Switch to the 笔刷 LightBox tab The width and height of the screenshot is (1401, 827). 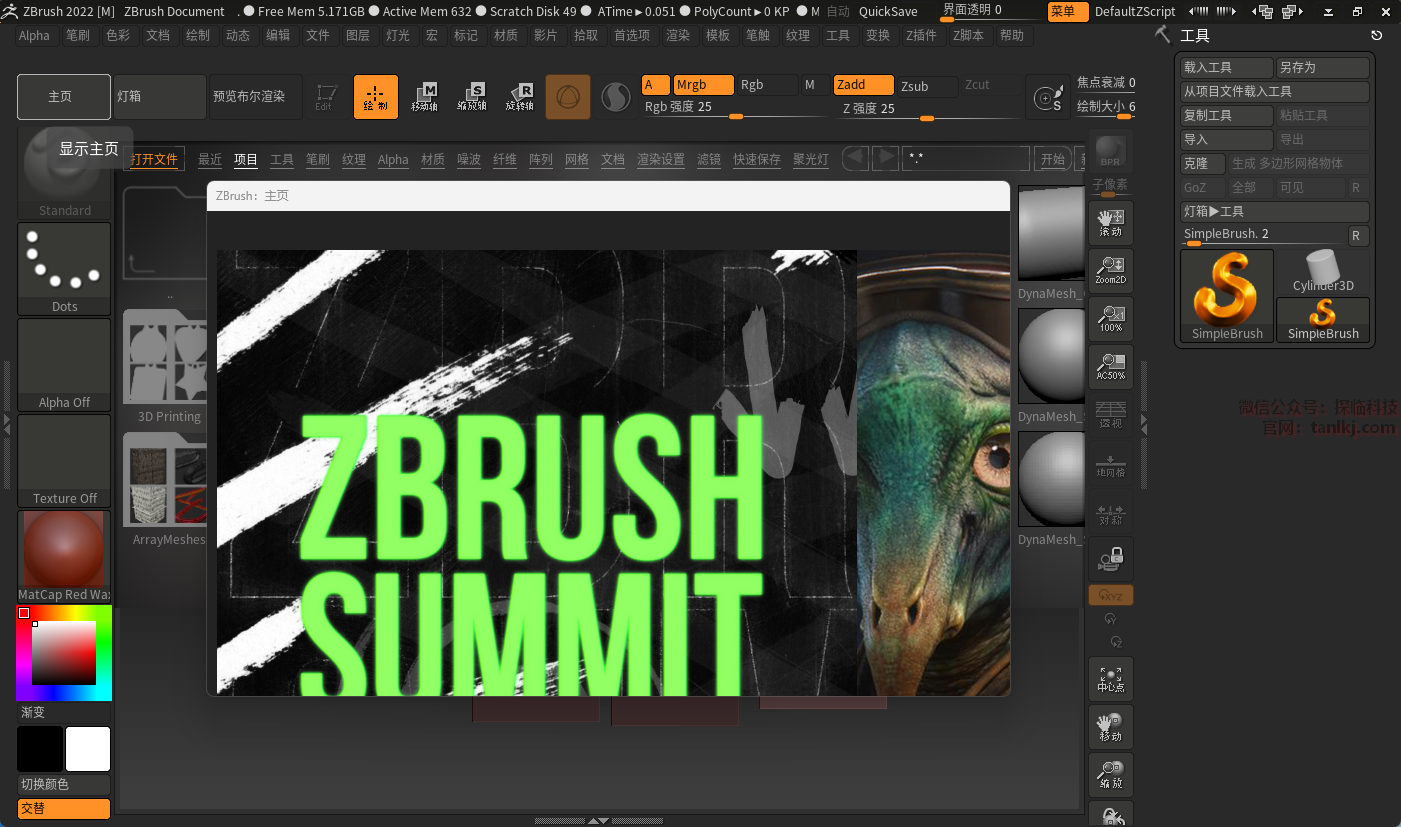pyautogui.click(x=317, y=159)
